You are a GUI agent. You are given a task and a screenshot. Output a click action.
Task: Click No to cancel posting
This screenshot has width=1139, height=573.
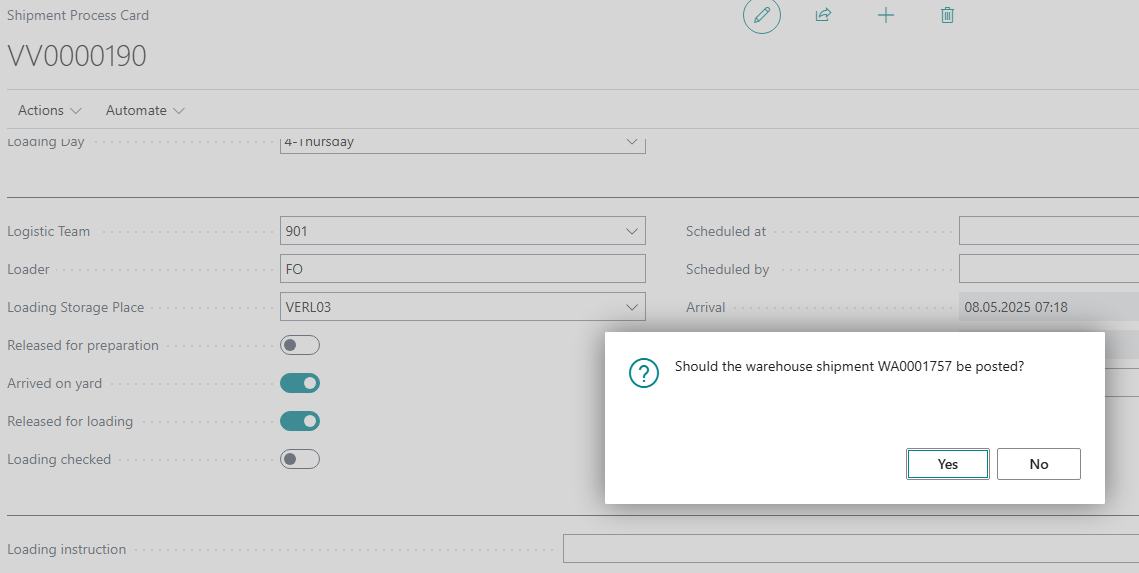pyautogui.click(x=1038, y=464)
